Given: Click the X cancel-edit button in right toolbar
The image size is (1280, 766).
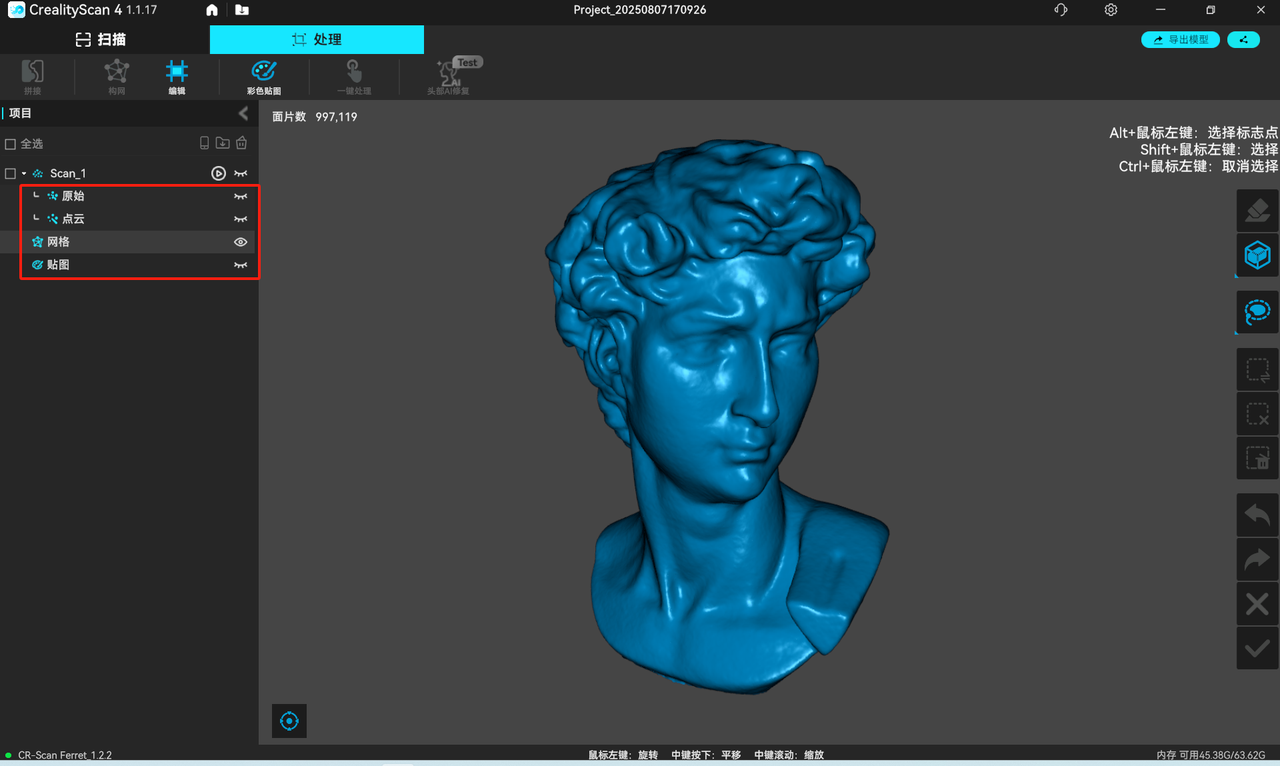Looking at the screenshot, I should [x=1257, y=604].
